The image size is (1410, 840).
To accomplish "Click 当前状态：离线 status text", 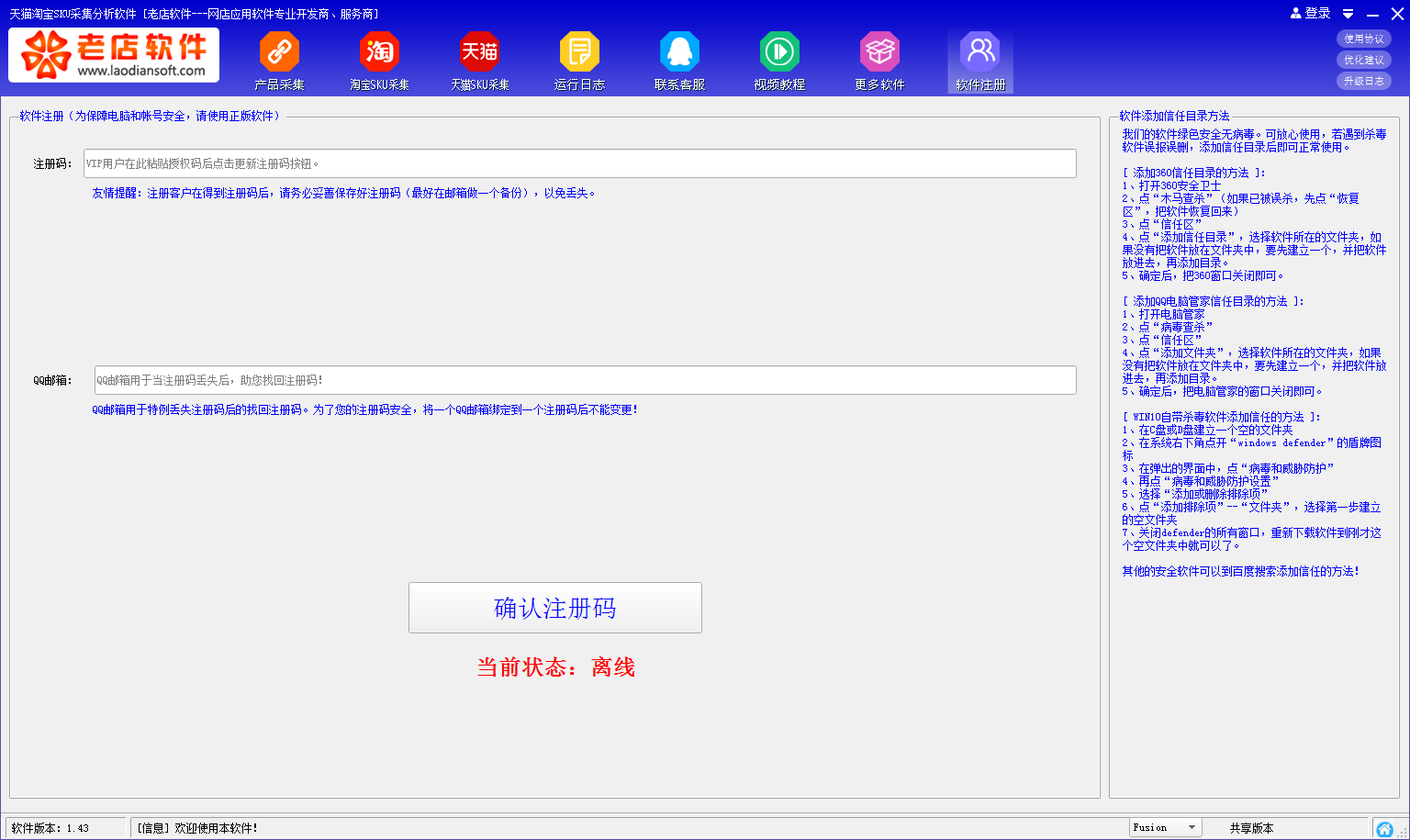I will point(555,667).
